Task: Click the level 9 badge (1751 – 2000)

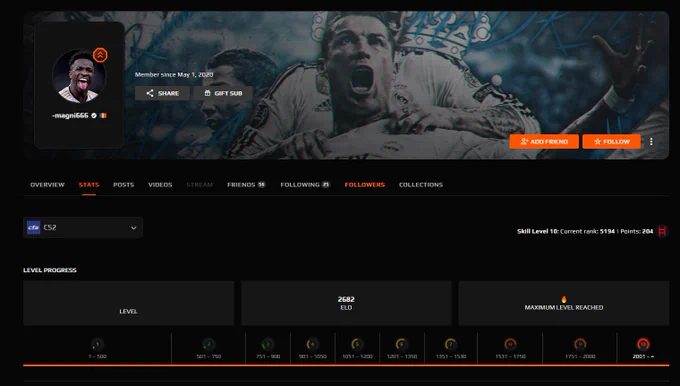Action: [580, 344]
